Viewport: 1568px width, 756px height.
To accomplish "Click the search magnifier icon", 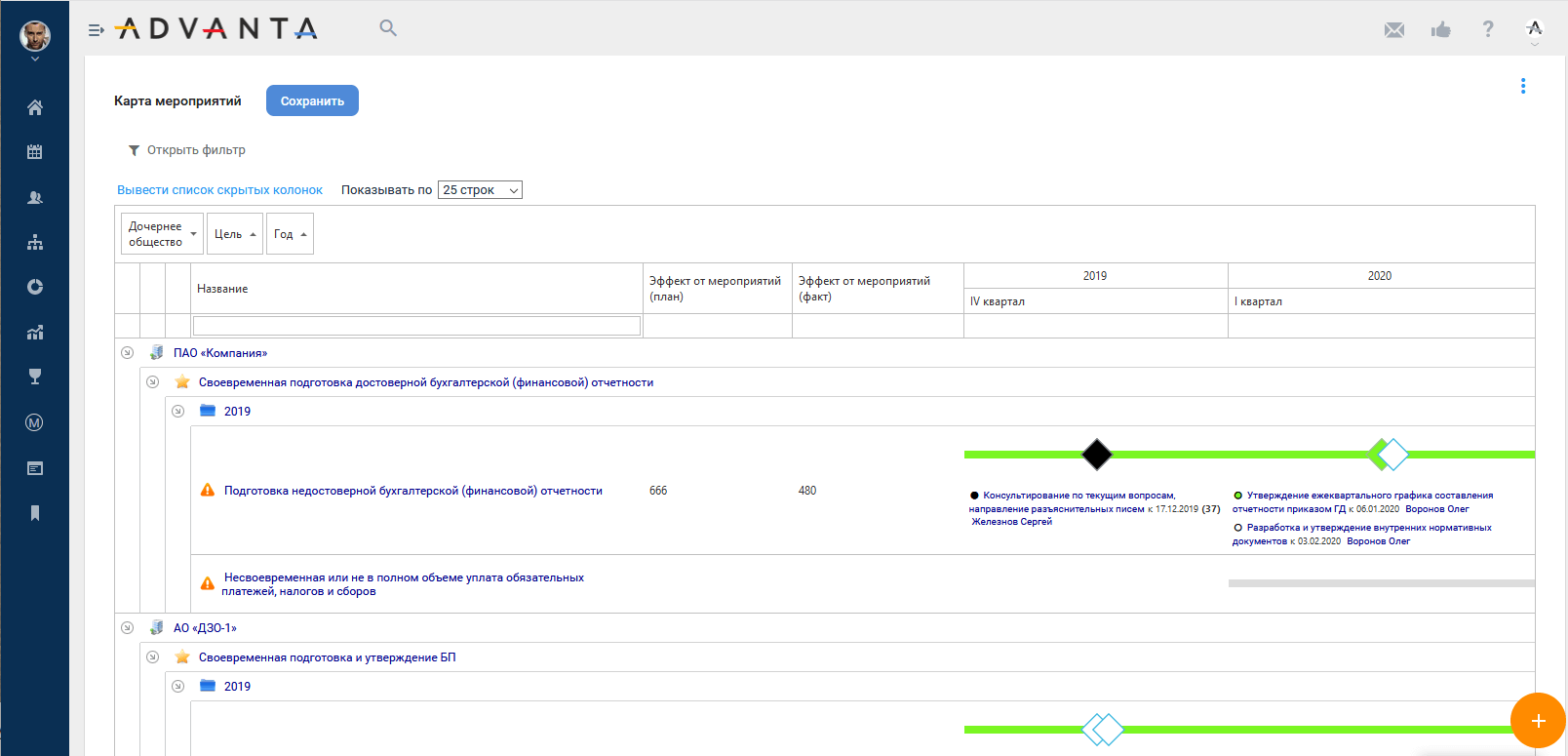I will click(x=388, y=28).
